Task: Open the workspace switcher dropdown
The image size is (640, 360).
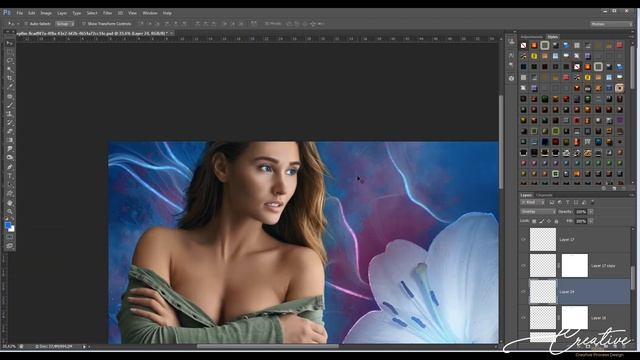Action: tap(611, 24)
